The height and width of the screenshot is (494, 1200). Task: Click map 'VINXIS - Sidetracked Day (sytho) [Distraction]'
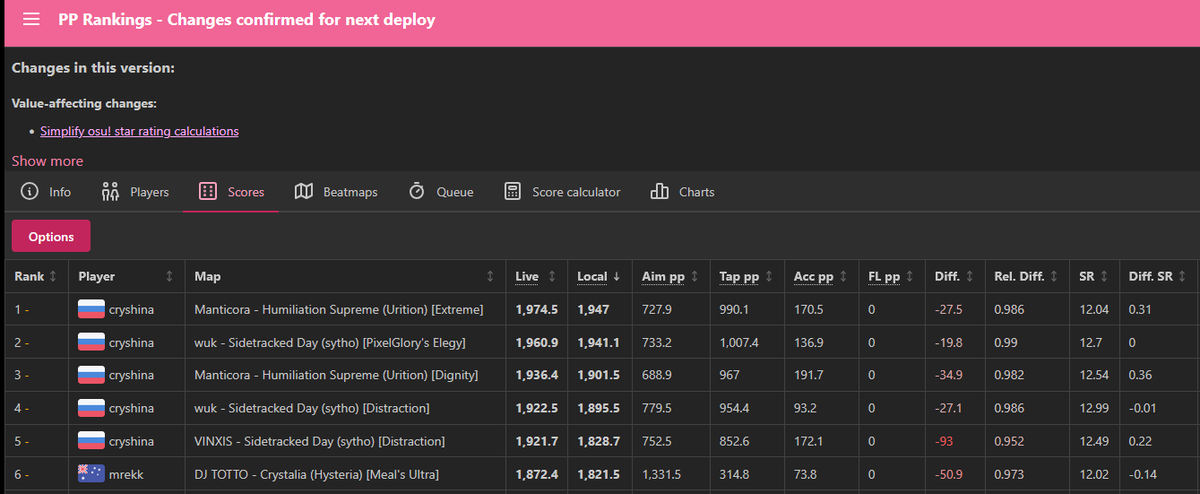pos(320,441)
